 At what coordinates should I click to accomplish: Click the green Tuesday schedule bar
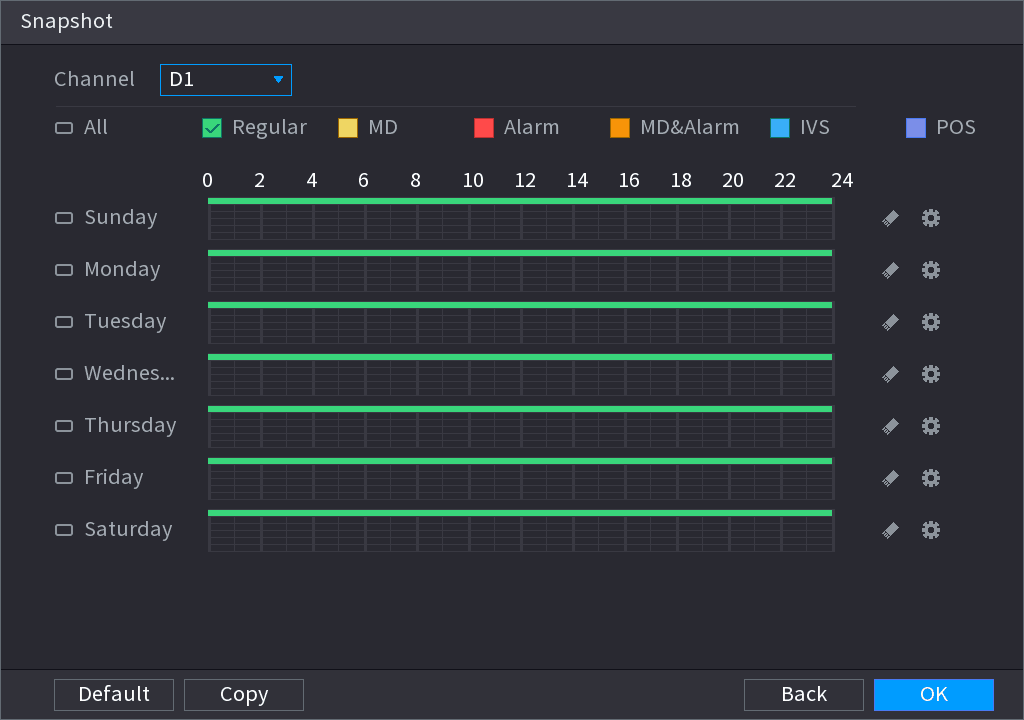[520, 305]
